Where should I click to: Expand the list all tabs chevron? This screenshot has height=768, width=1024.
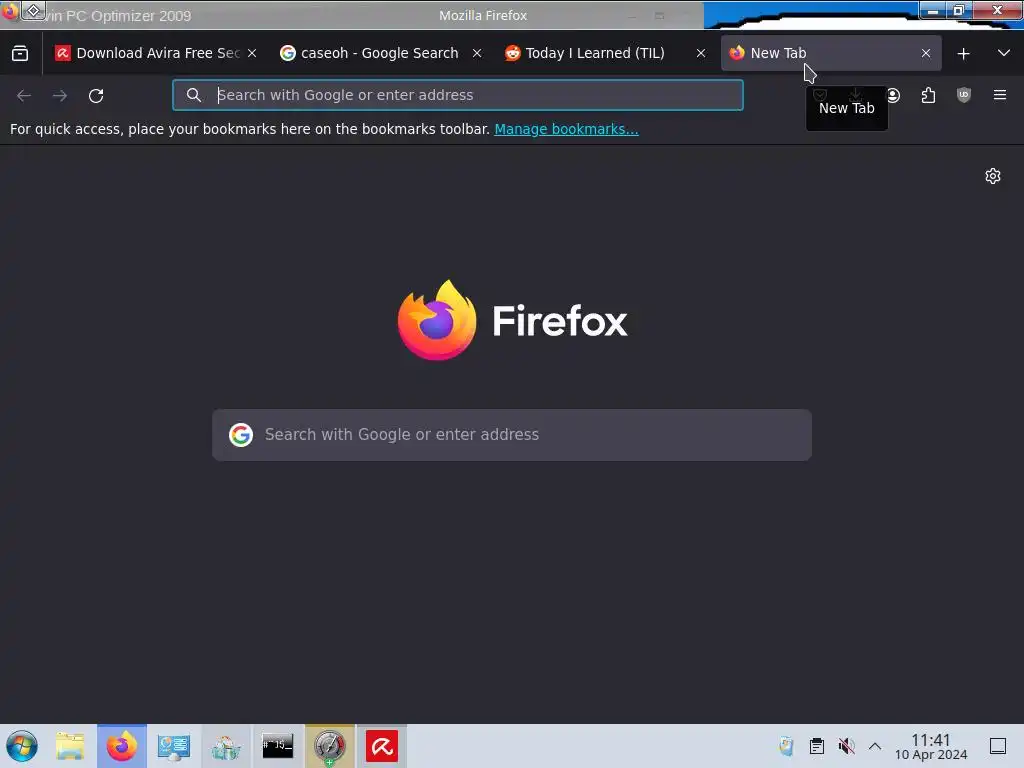click(x=1004, y=53)
